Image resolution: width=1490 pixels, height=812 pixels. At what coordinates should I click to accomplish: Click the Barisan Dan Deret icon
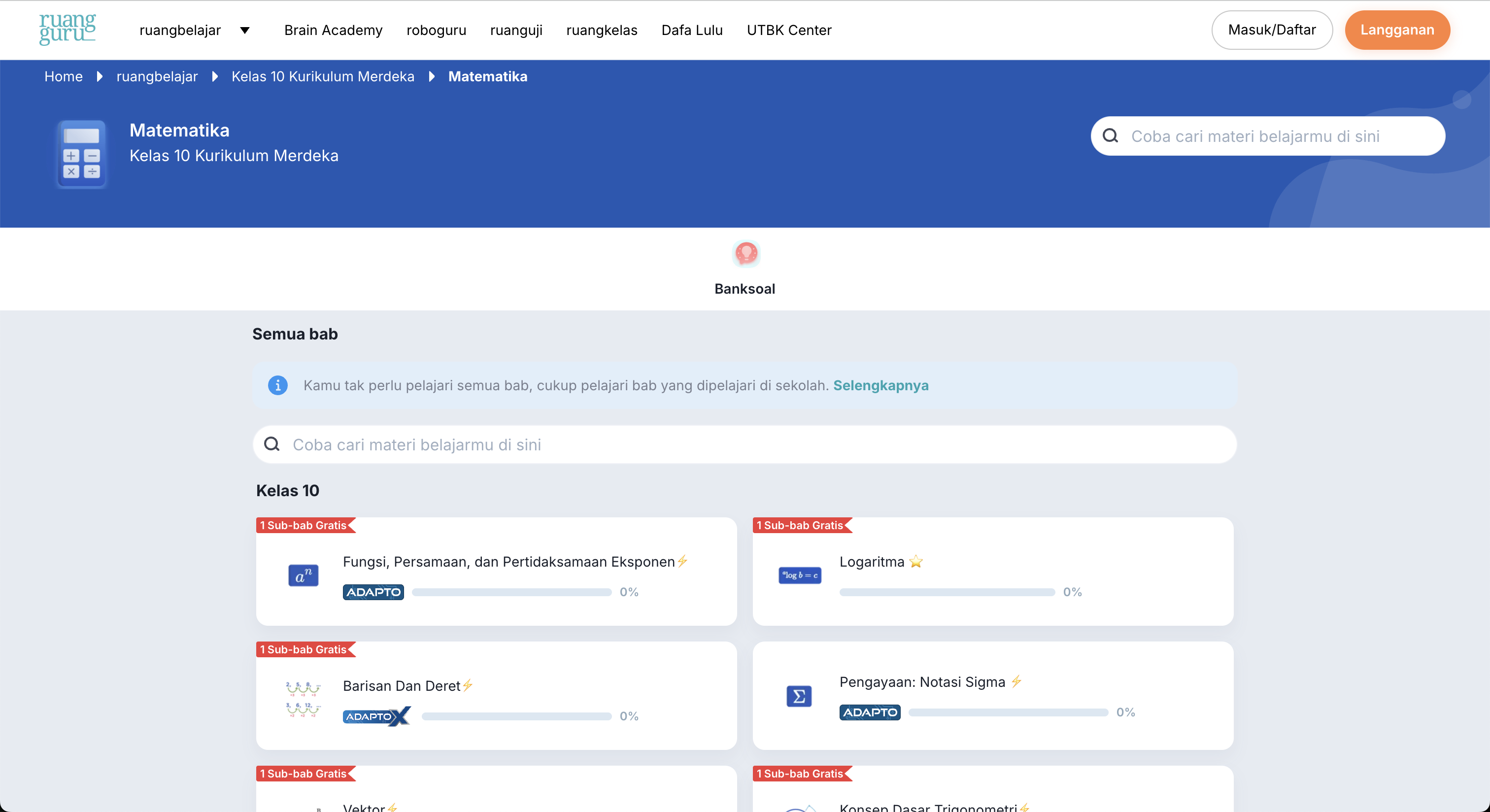[x=303, y=699]
